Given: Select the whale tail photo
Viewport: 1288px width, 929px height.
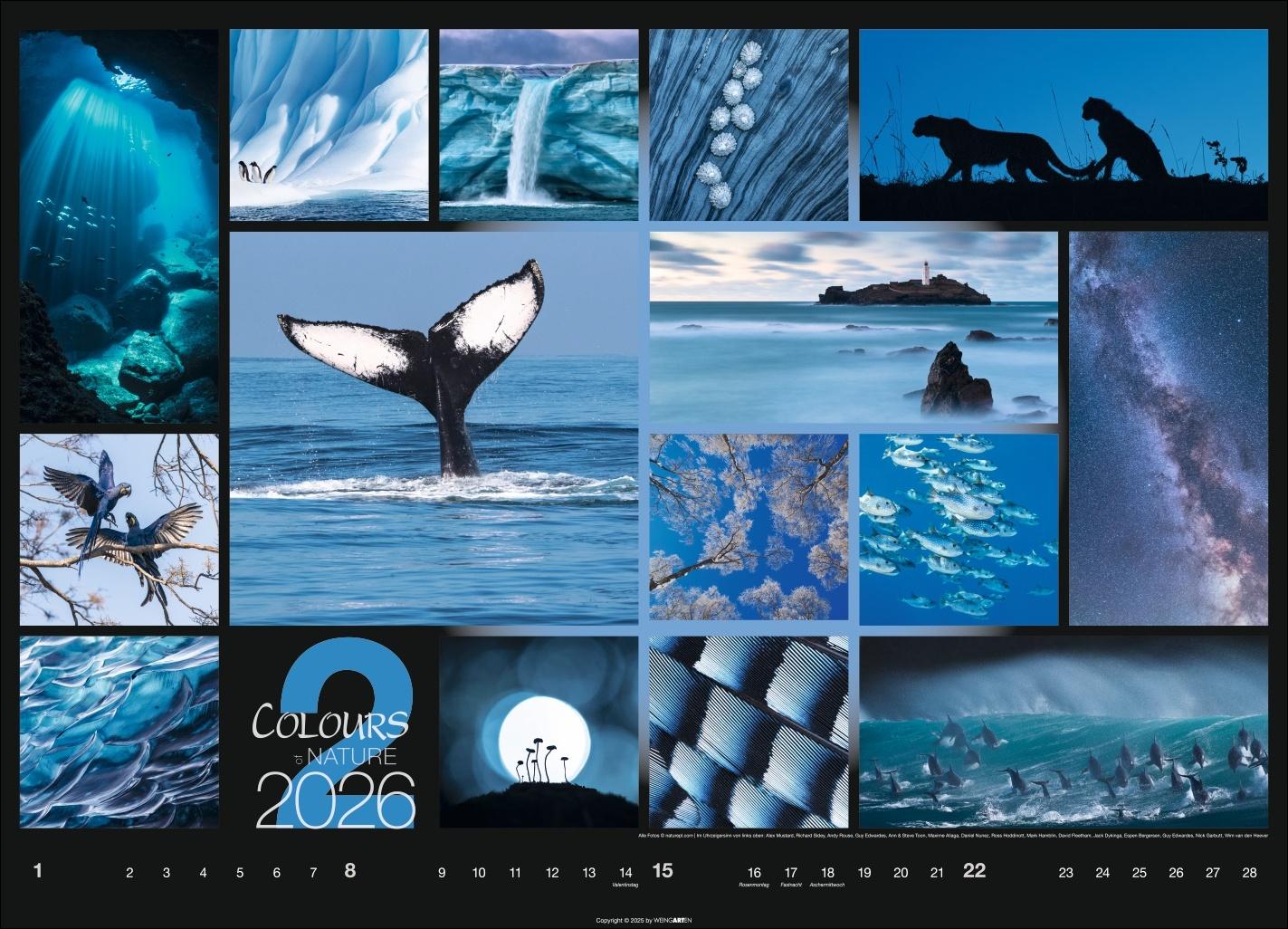Looking at the screenshot, I should pos(434,426).
